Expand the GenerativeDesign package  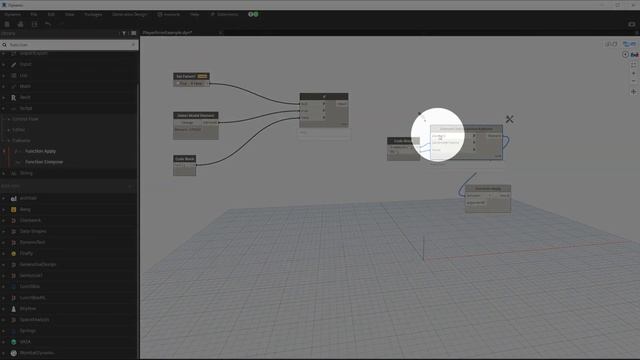4,264
